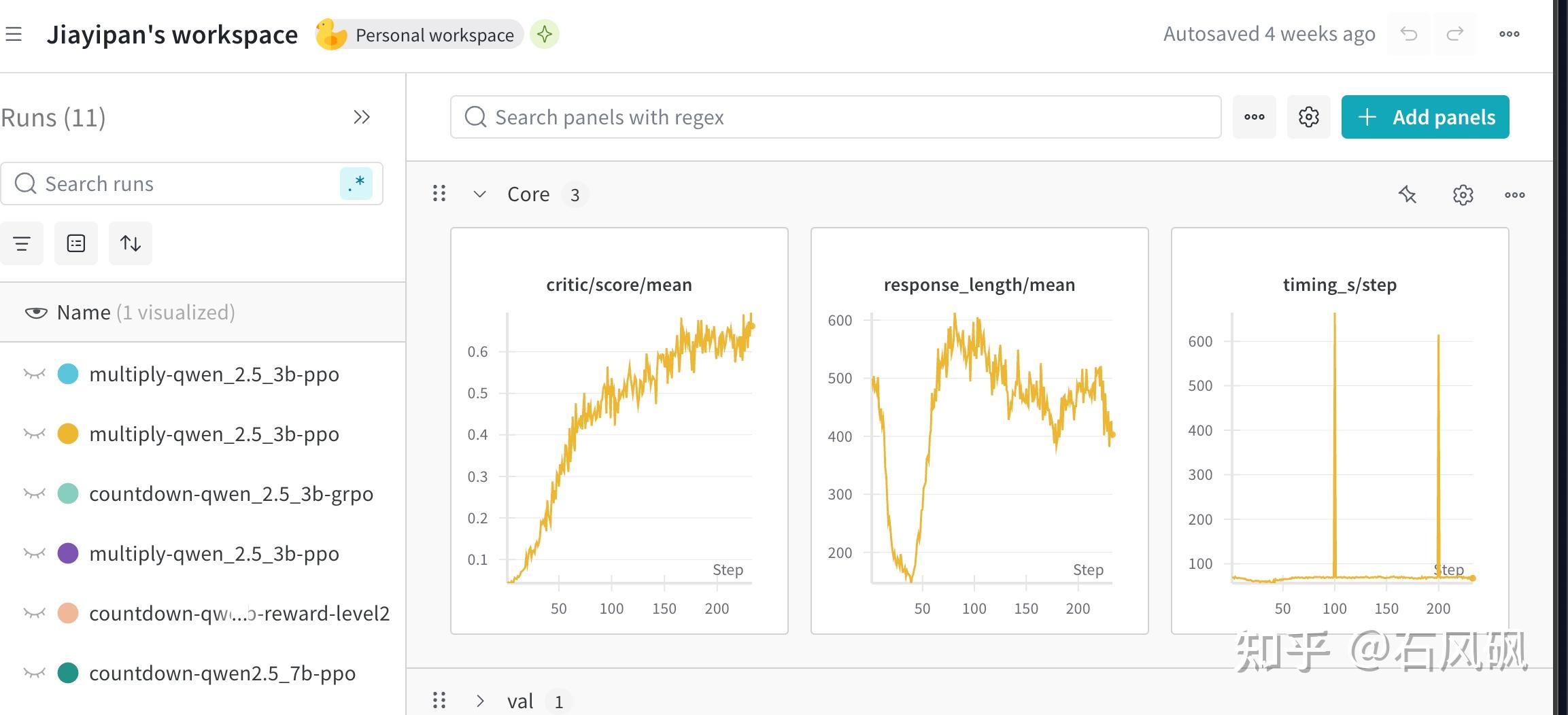Viewport: 1568px width, 715px height.
Task: Click the Add panels button
Action: (x=1425, y=117)
